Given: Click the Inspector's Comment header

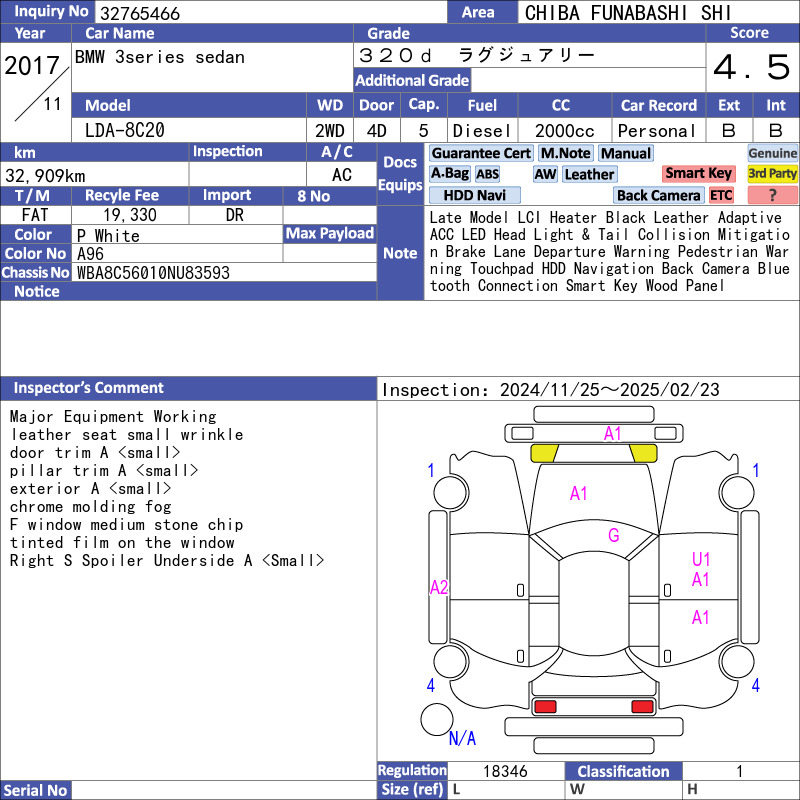Looking at the screenshot, I should tap(88, 388).
